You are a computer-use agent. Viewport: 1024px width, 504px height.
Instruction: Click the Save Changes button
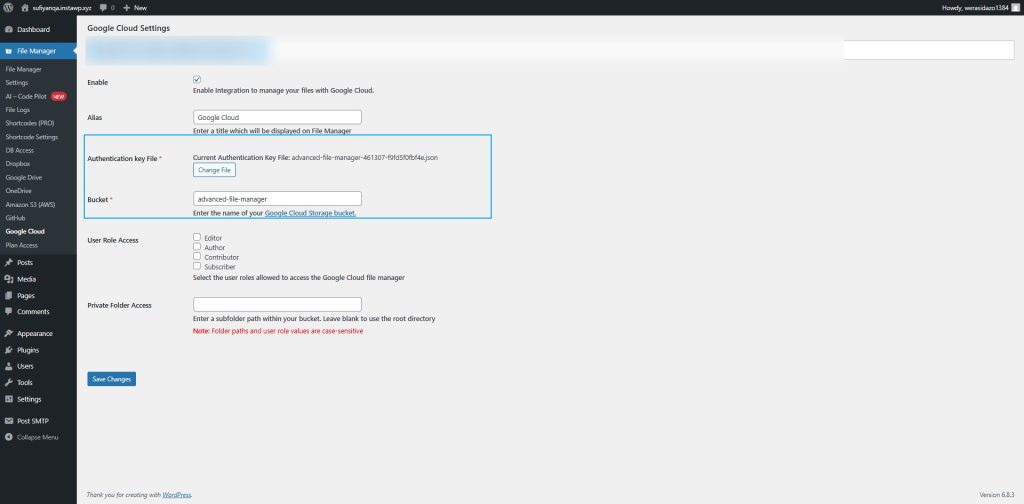[x=111, y=379]
